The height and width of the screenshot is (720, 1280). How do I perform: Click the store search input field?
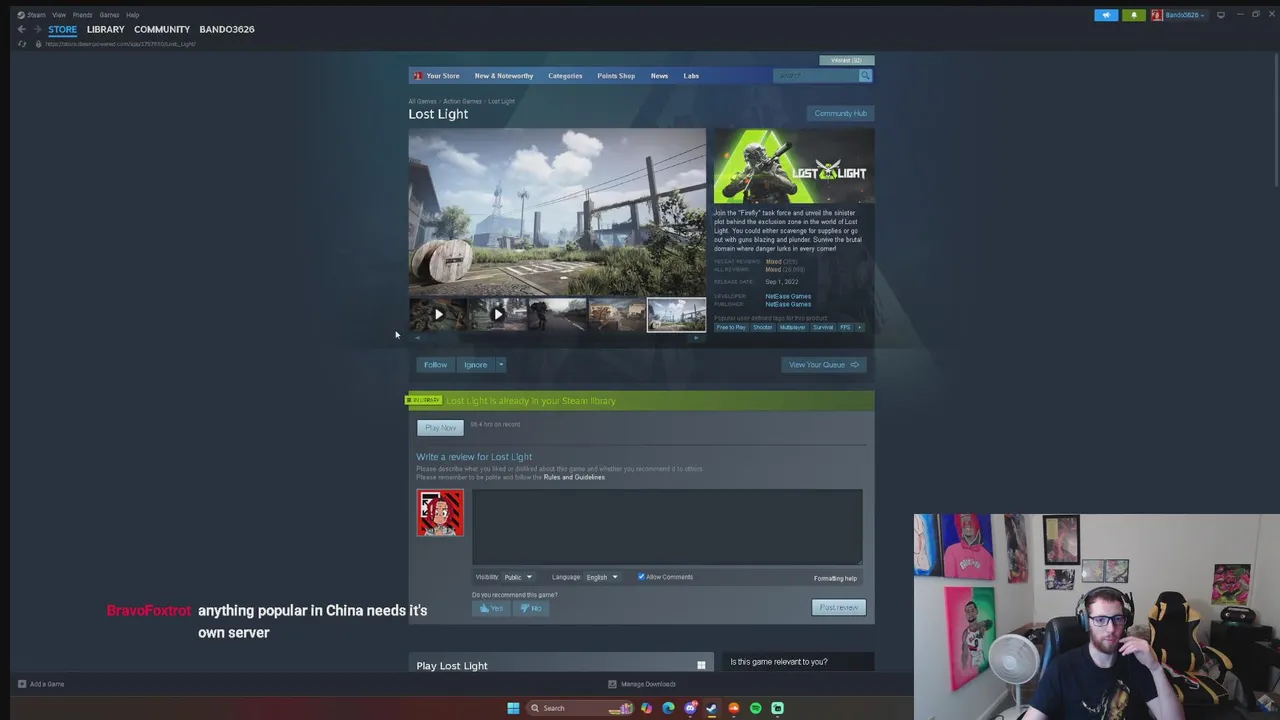[x=816, y=76]
